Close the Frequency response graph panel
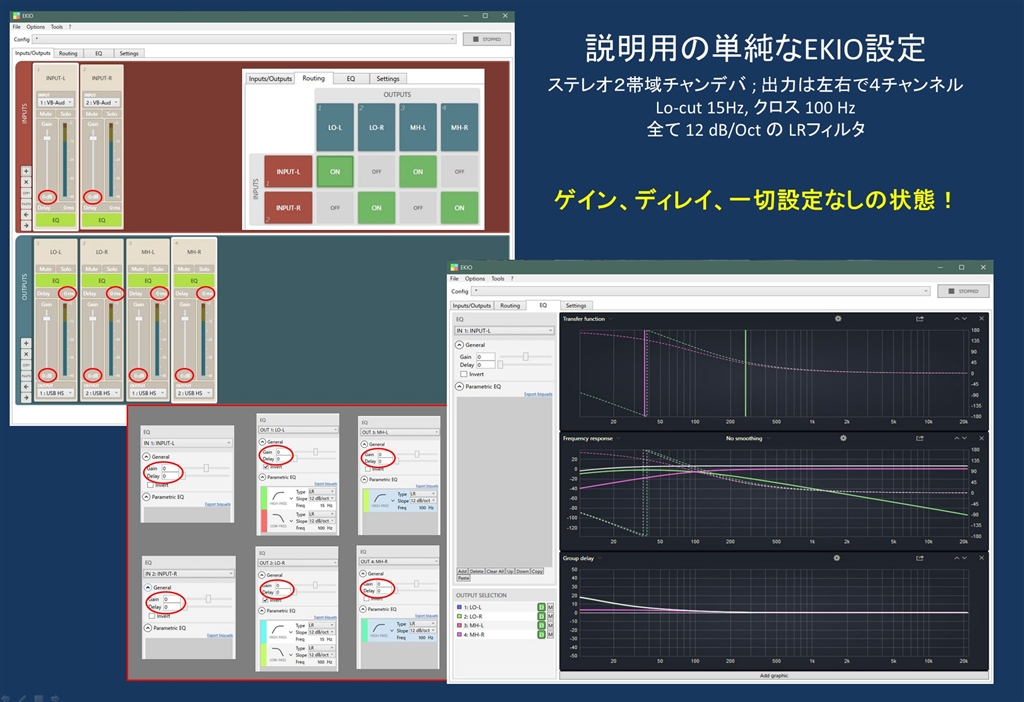Image resolution: width=1024 pixels, height=702 pixels. (982, 438)
